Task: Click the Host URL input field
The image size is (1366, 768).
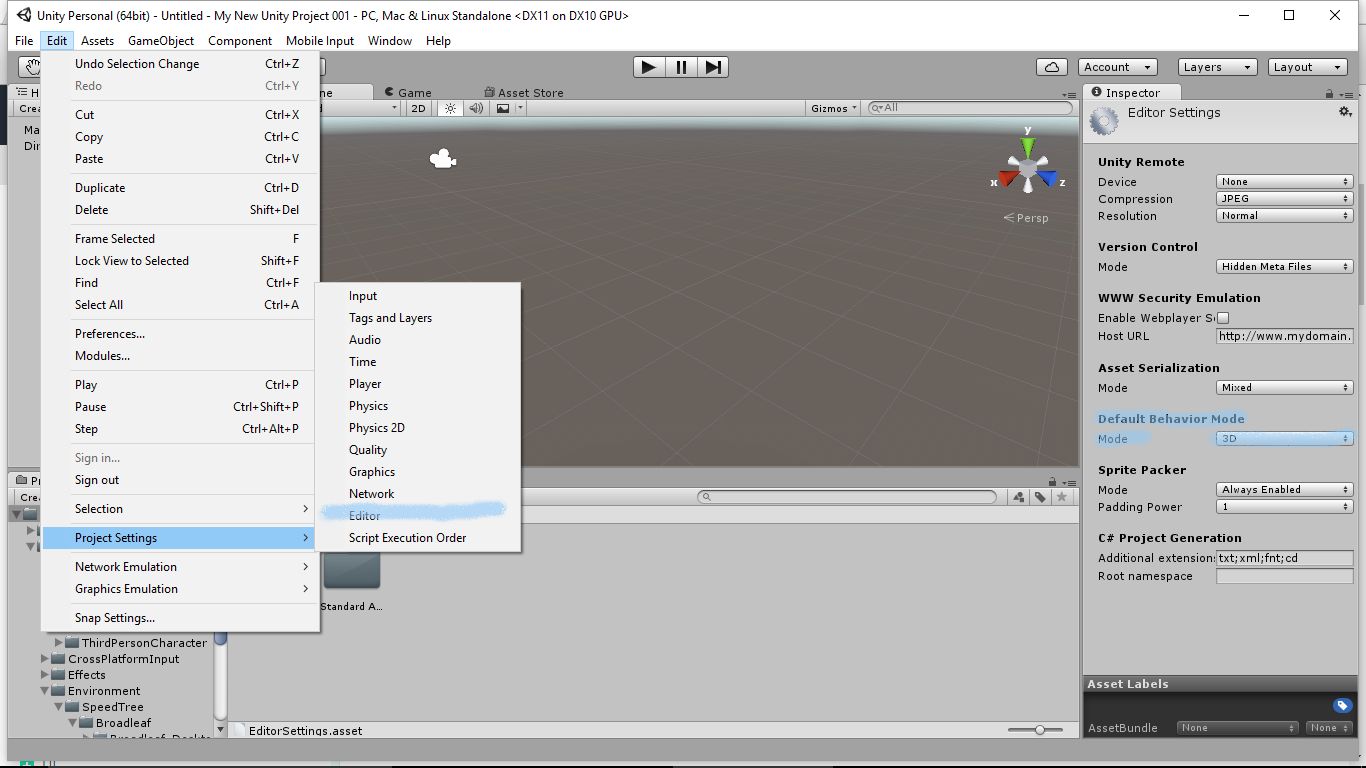Action: click(1284, 336)
